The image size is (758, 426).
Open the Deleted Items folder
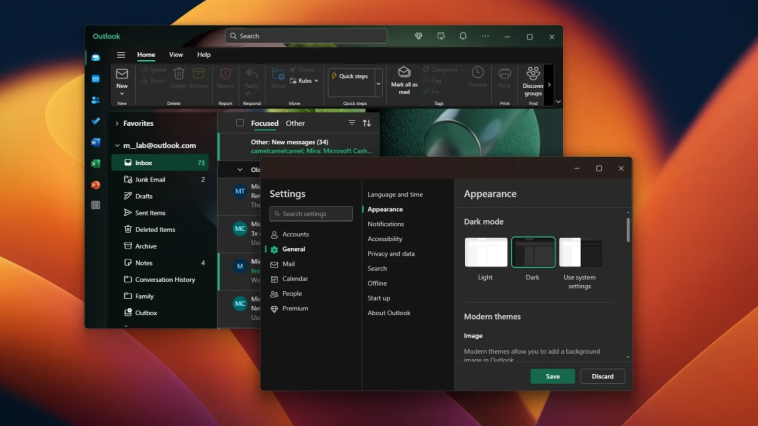160,230
